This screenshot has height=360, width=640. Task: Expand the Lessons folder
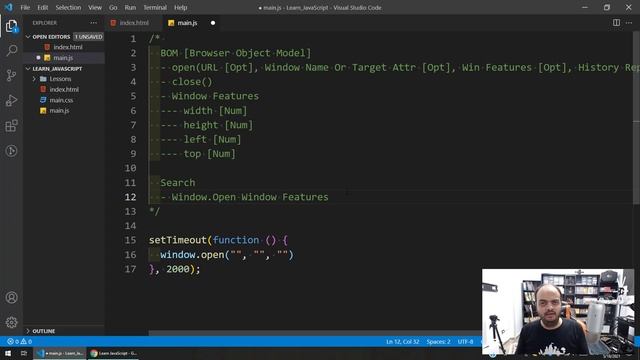[60, 79]
